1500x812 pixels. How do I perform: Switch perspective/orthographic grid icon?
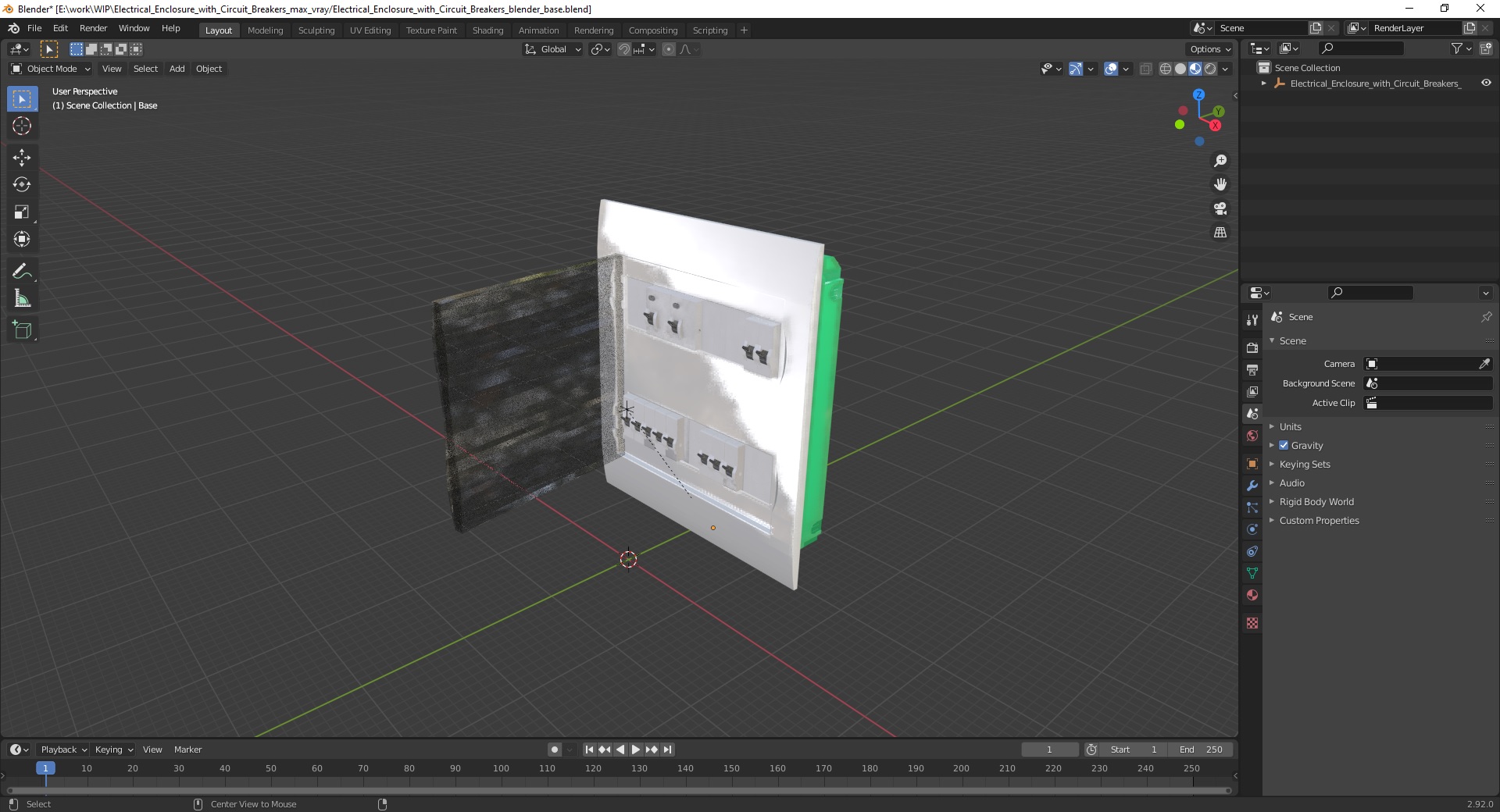pyautogui.click(x=1220, y=232)
